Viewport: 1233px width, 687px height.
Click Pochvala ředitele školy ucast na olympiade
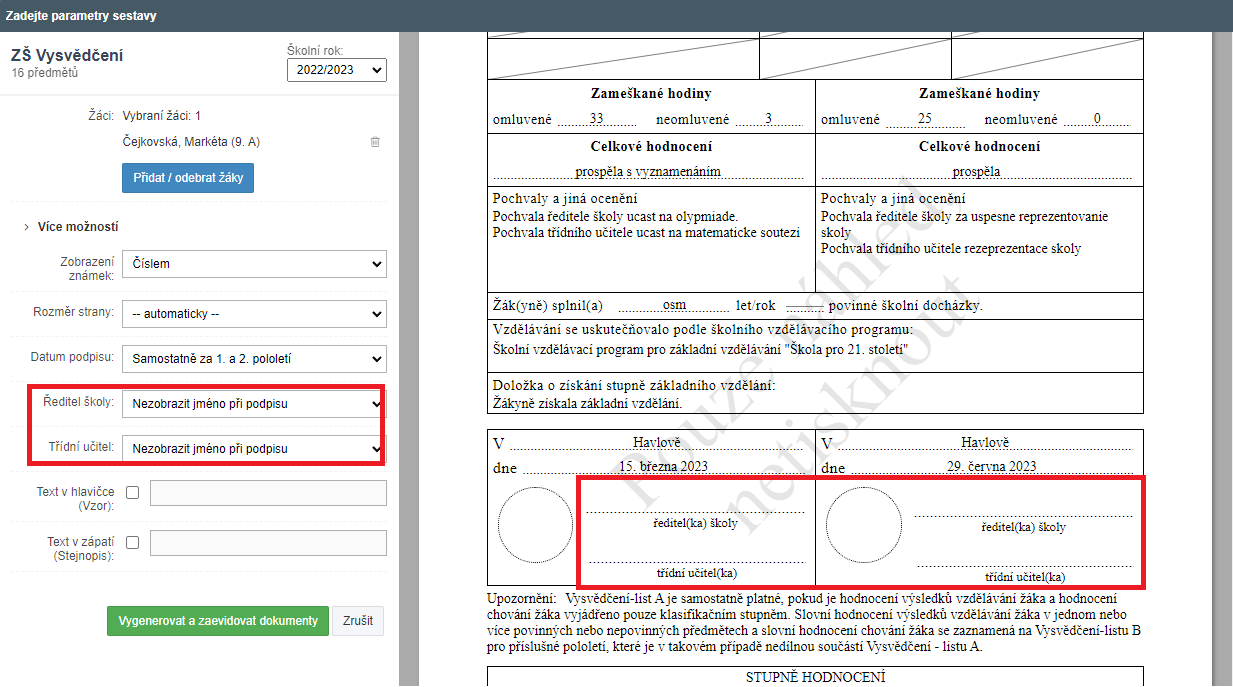[615, 216]
